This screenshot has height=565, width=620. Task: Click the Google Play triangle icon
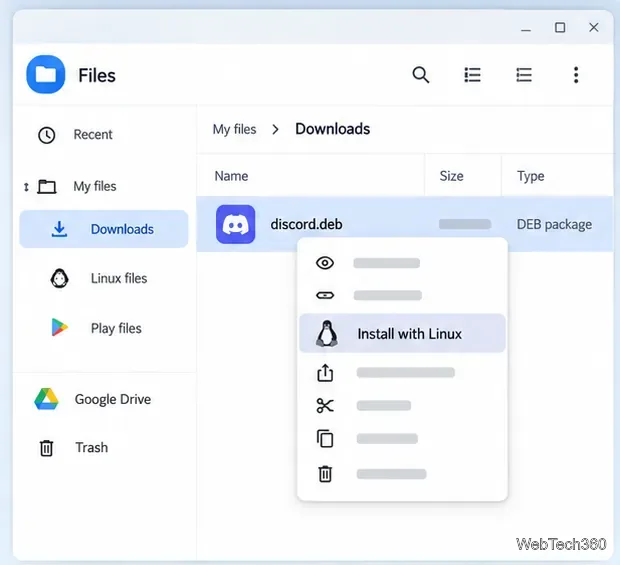(x=59, y=327)
